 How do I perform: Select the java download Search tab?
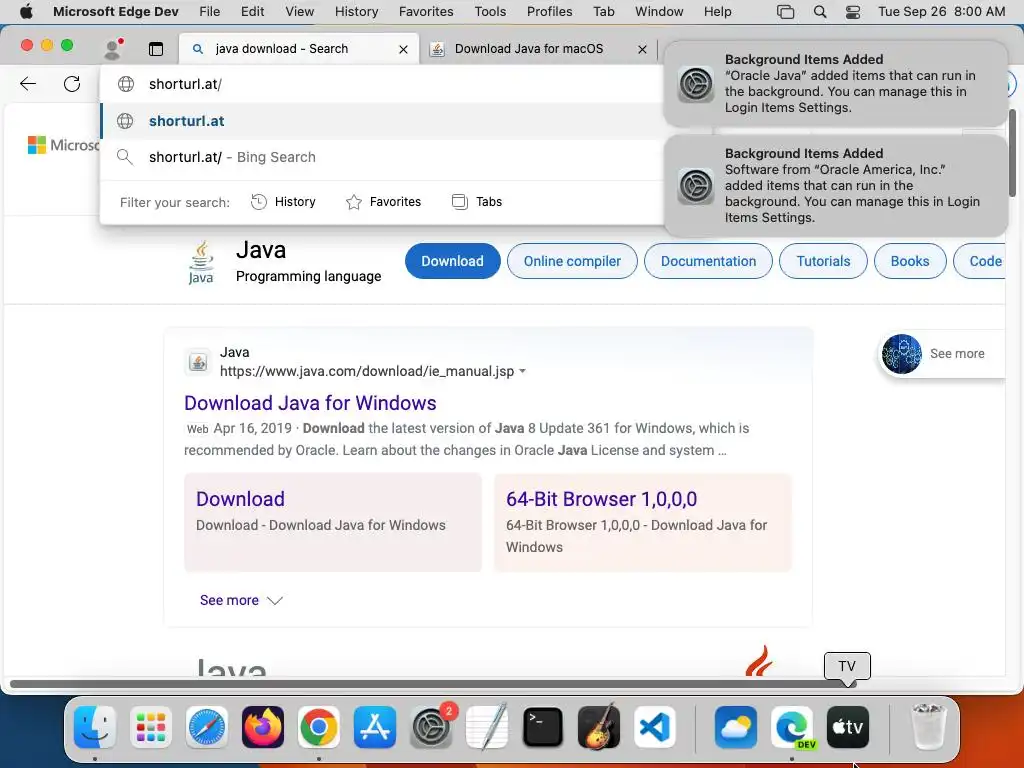coord(298,49)
